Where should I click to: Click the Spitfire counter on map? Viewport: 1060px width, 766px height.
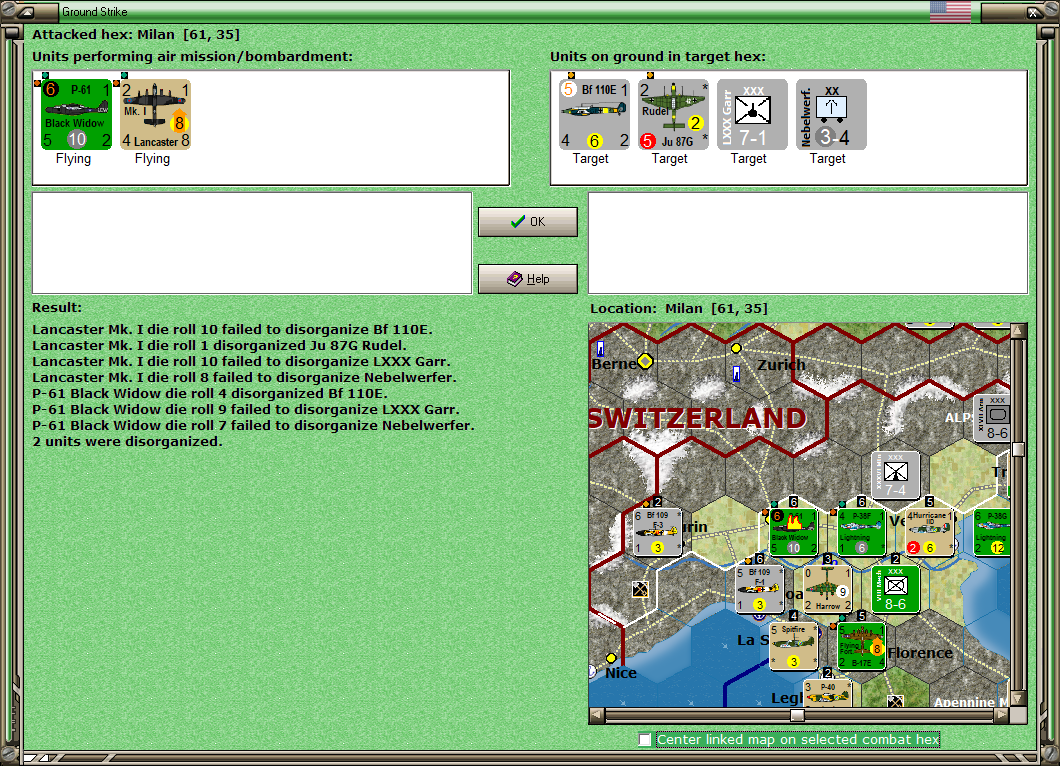794,646
